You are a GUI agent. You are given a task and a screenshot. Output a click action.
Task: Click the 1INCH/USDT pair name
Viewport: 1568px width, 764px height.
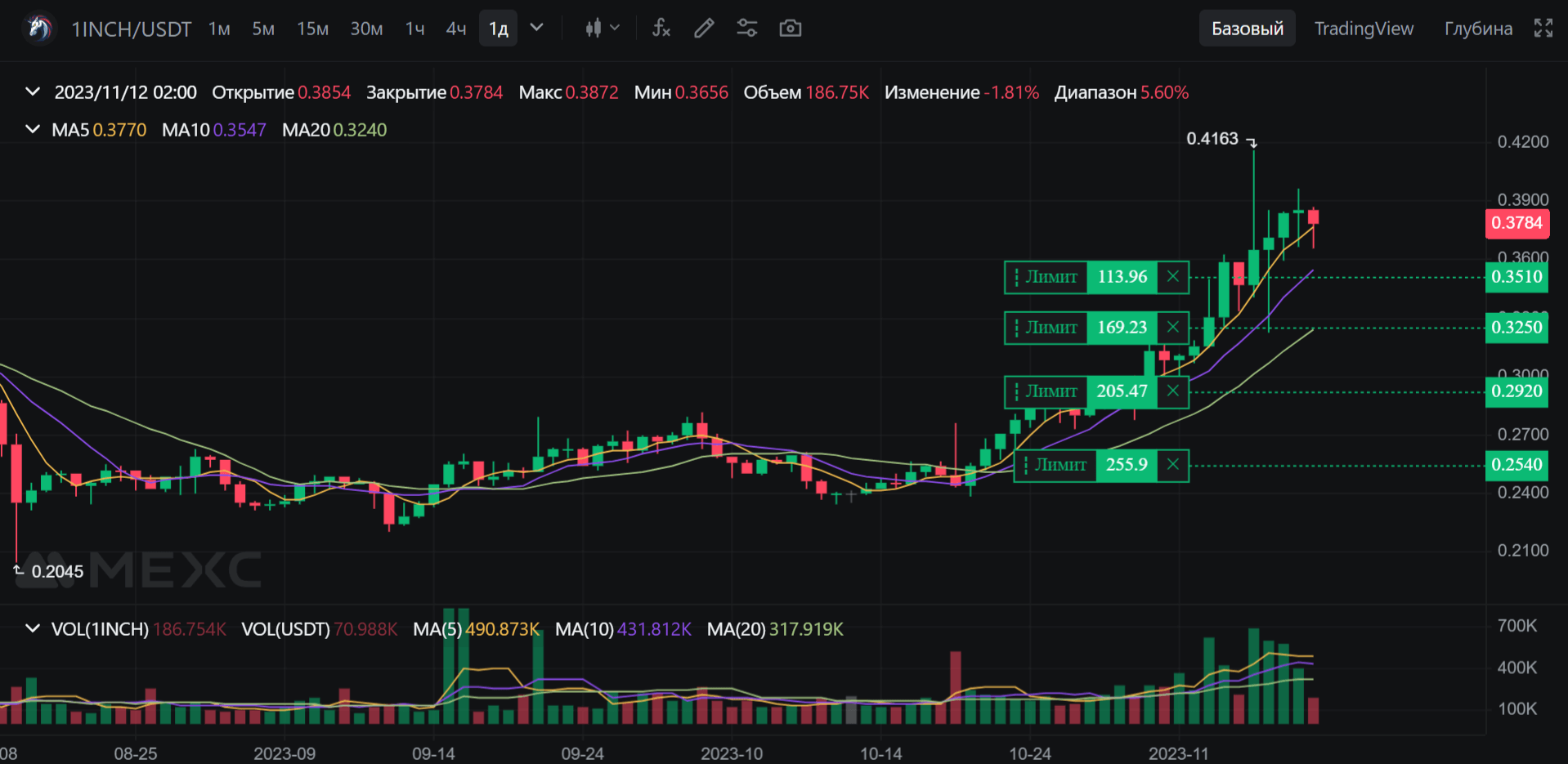131,29
